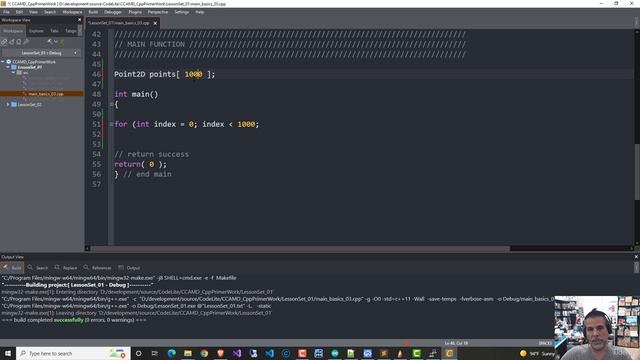Click the editor horizontal scrollbar
Viewport: 640px width, 360px height.
tap(300, 248)
